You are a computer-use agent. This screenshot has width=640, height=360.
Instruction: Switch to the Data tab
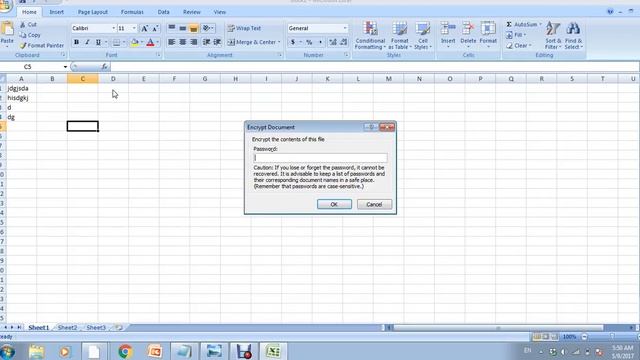[164, 12]
